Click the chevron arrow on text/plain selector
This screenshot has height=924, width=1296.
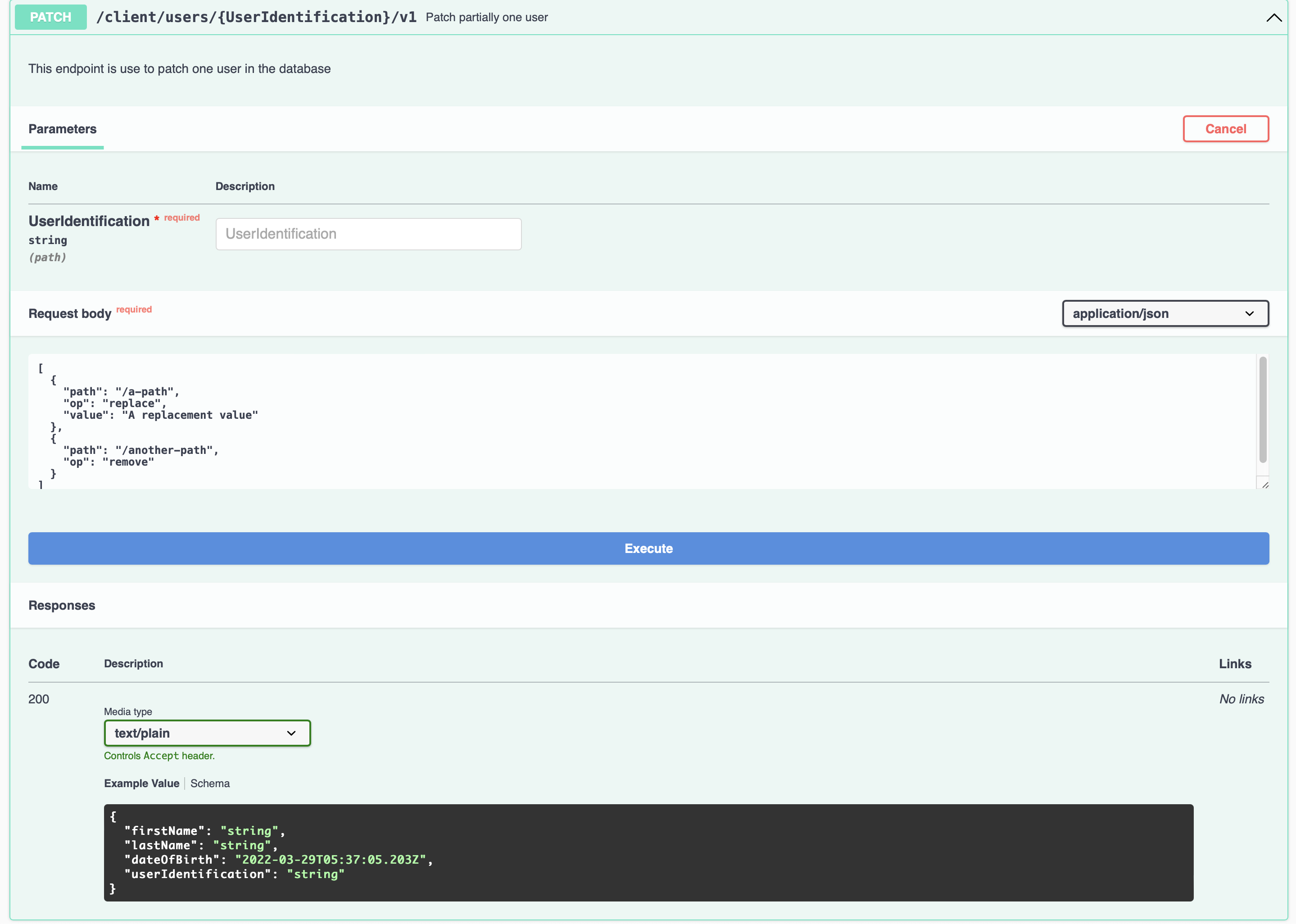(x=291, y=733)
